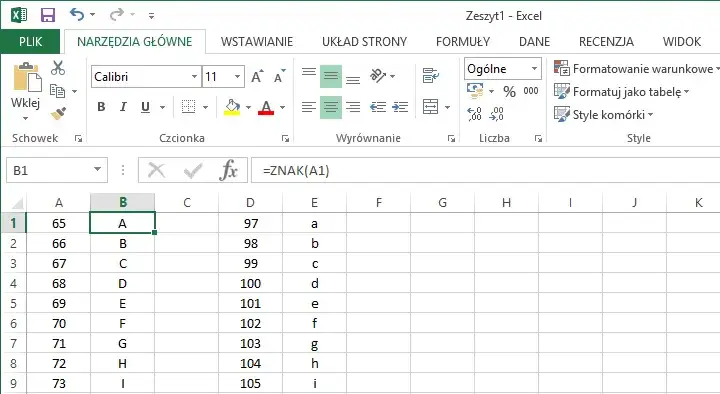Undo the last action
The image size is (720, 394).
76,15
